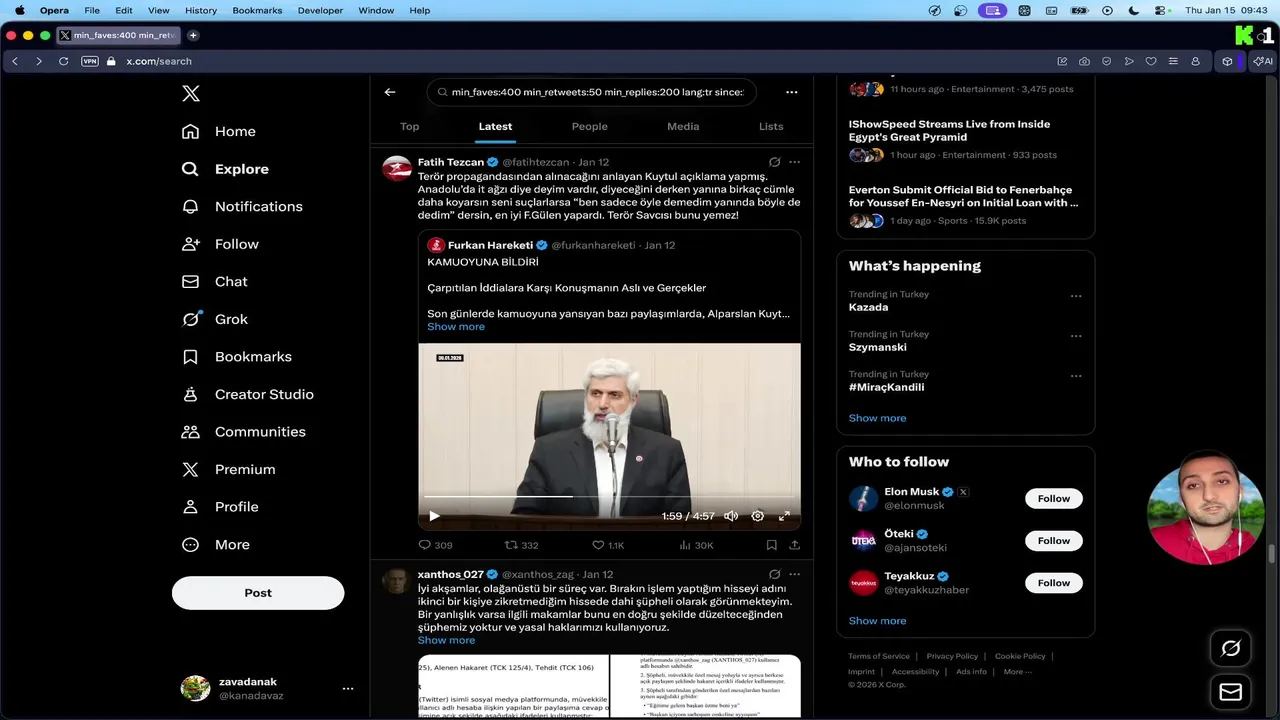1280x720 pixels.
Task: Play the embedded video
Action: point(434,516)
